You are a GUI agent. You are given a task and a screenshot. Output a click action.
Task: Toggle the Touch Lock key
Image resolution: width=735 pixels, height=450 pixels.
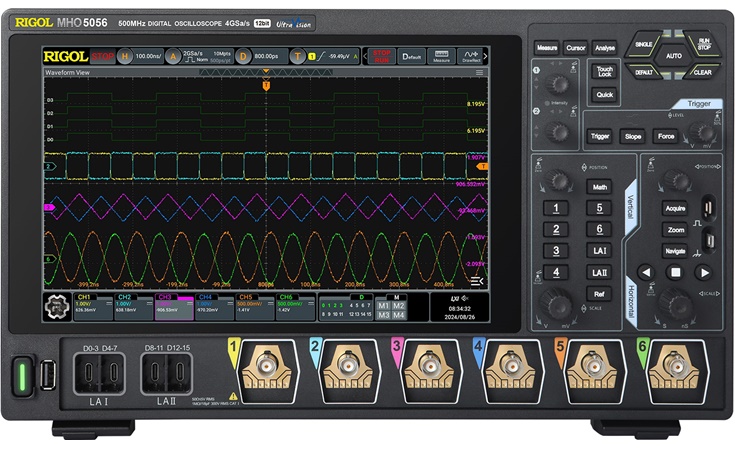(604, 72)
